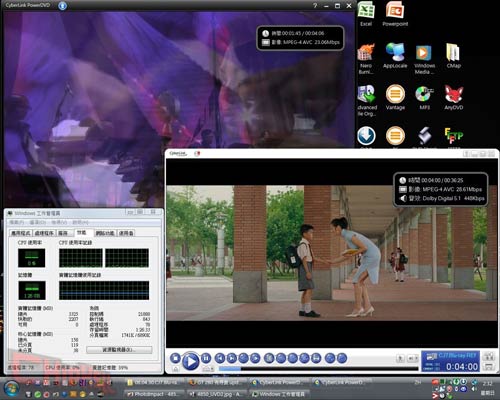Open the Powerpoint desktop shortcut
The image size is (500, 400).
(395, 13)
